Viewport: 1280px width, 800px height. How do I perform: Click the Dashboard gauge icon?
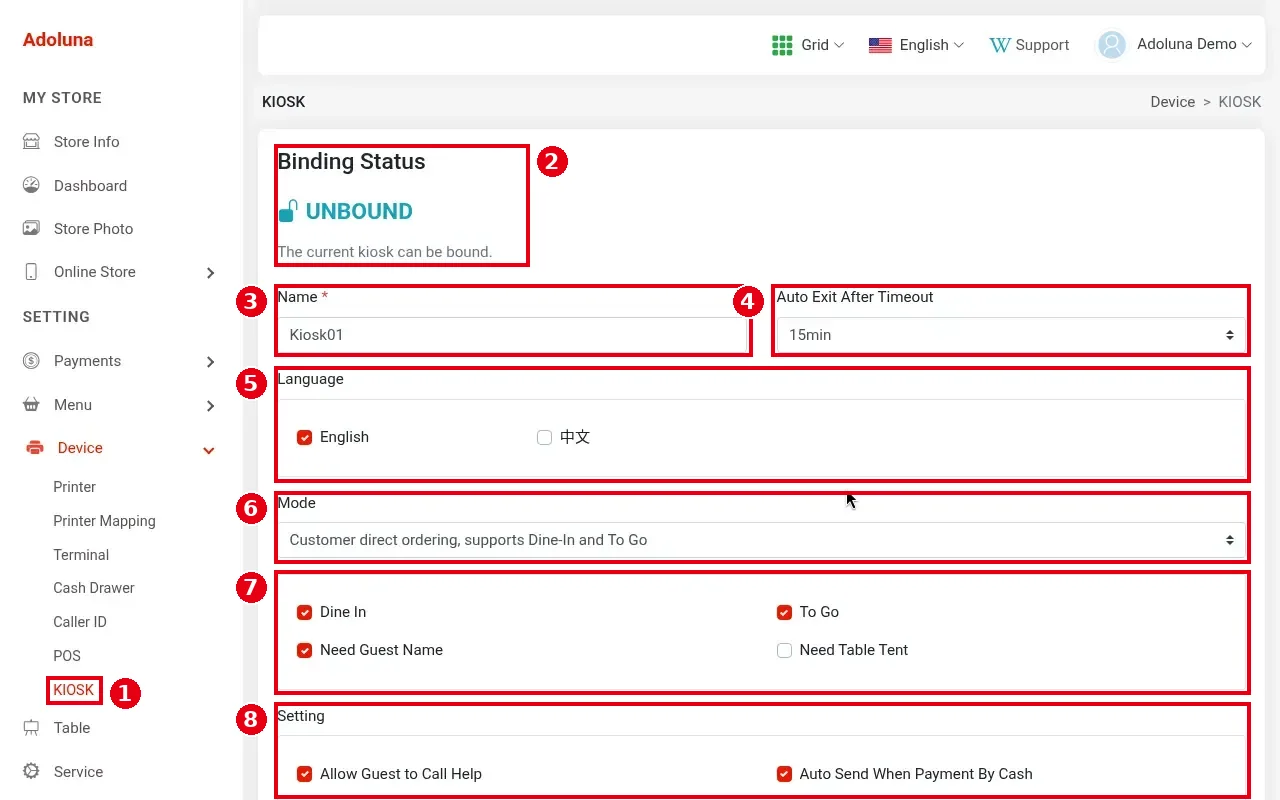click(31, 185)
